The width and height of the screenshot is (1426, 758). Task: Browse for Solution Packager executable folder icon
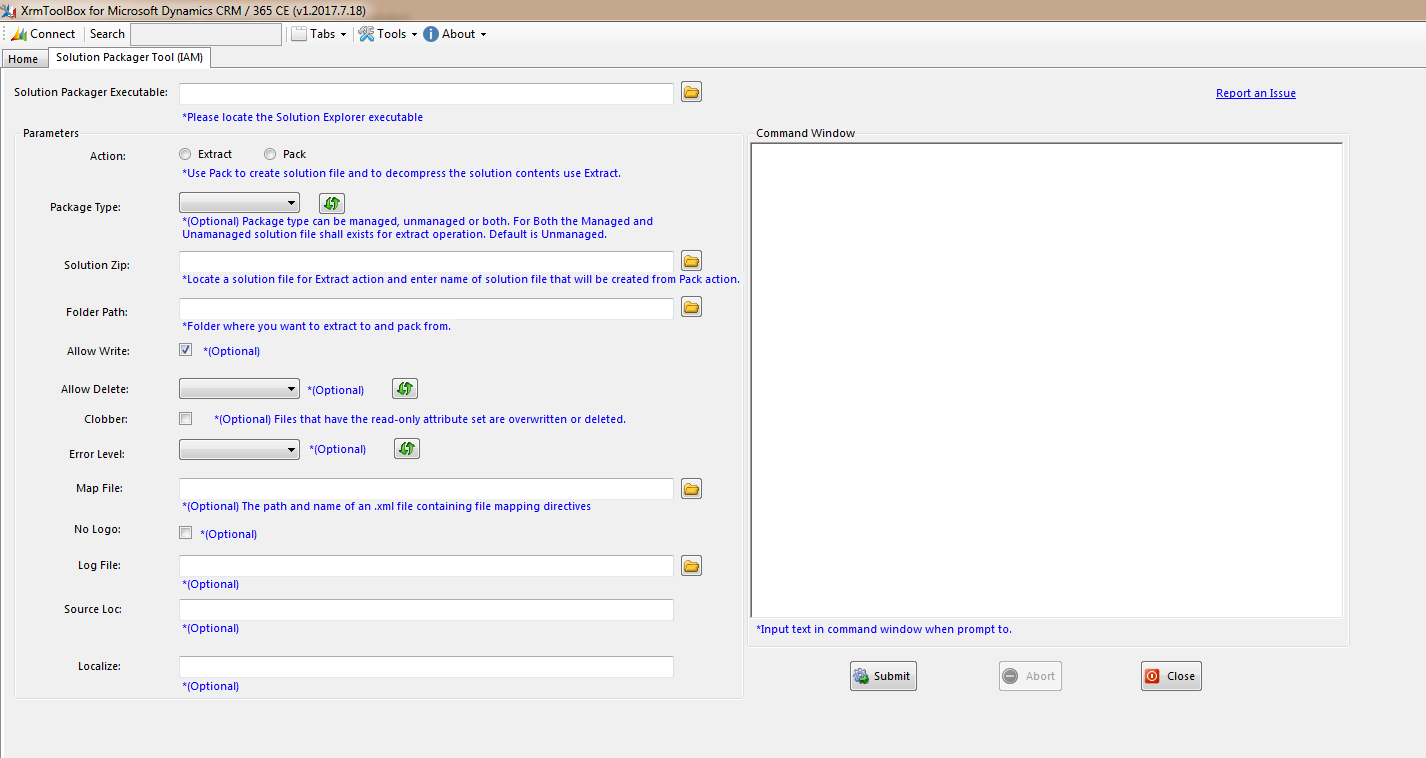click(691, 92)
